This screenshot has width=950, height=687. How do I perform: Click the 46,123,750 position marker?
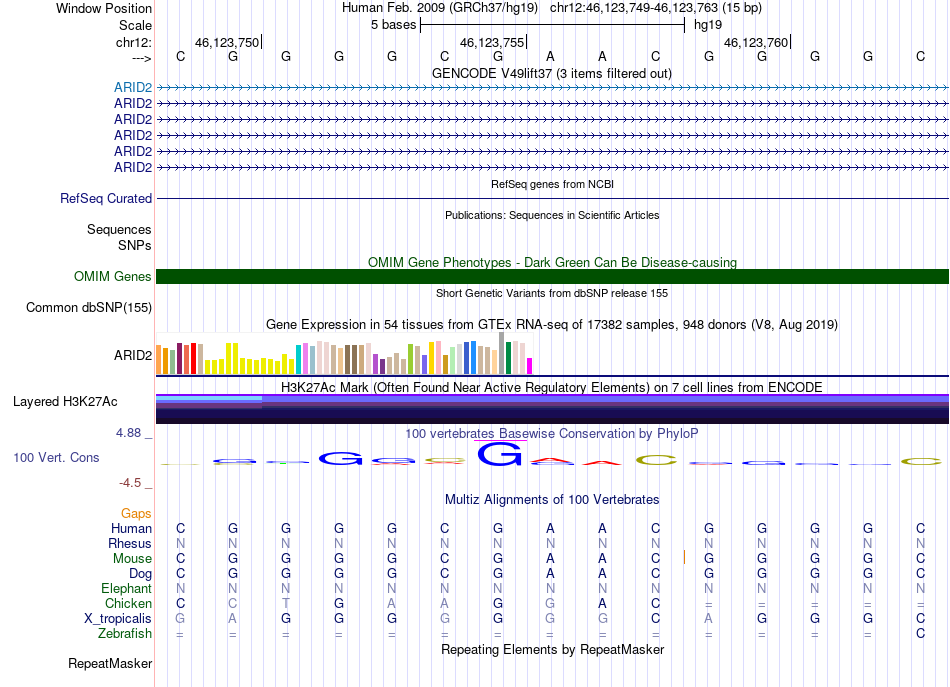click(x=227, y=42)
